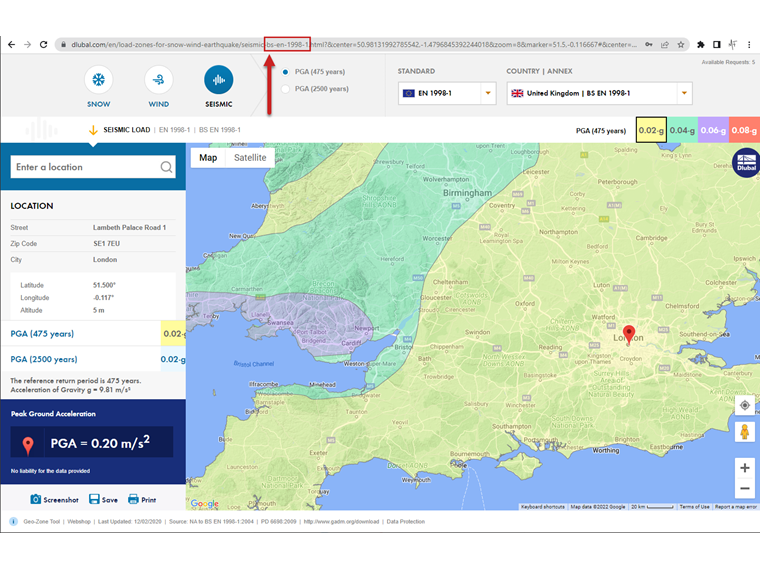Click the Birmingham label on the map
Image resolution: width=760 pixels, height=570 pixels.
pos(467,193)
